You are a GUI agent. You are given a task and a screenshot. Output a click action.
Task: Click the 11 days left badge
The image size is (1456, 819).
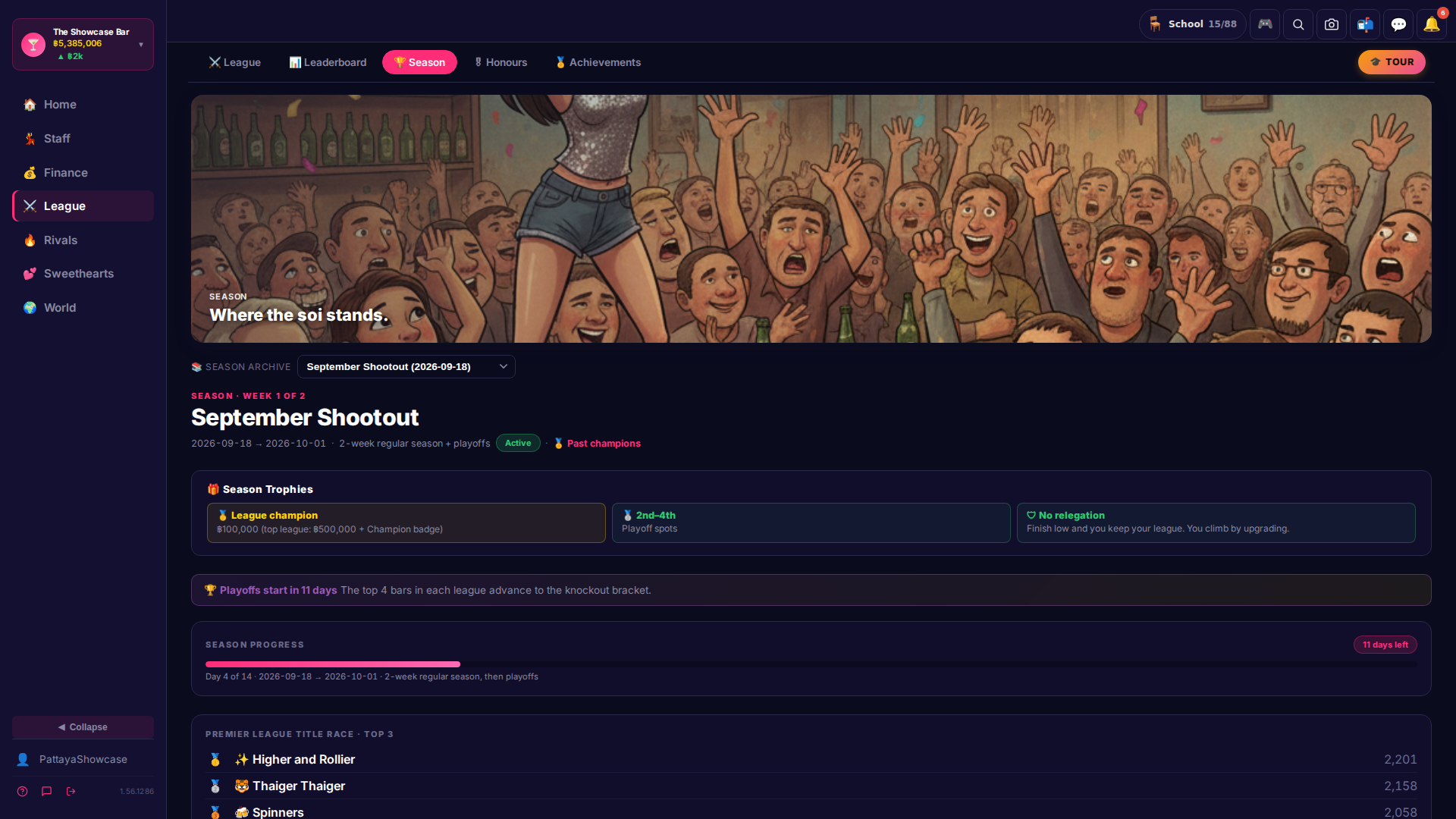tap(1385, 645)
